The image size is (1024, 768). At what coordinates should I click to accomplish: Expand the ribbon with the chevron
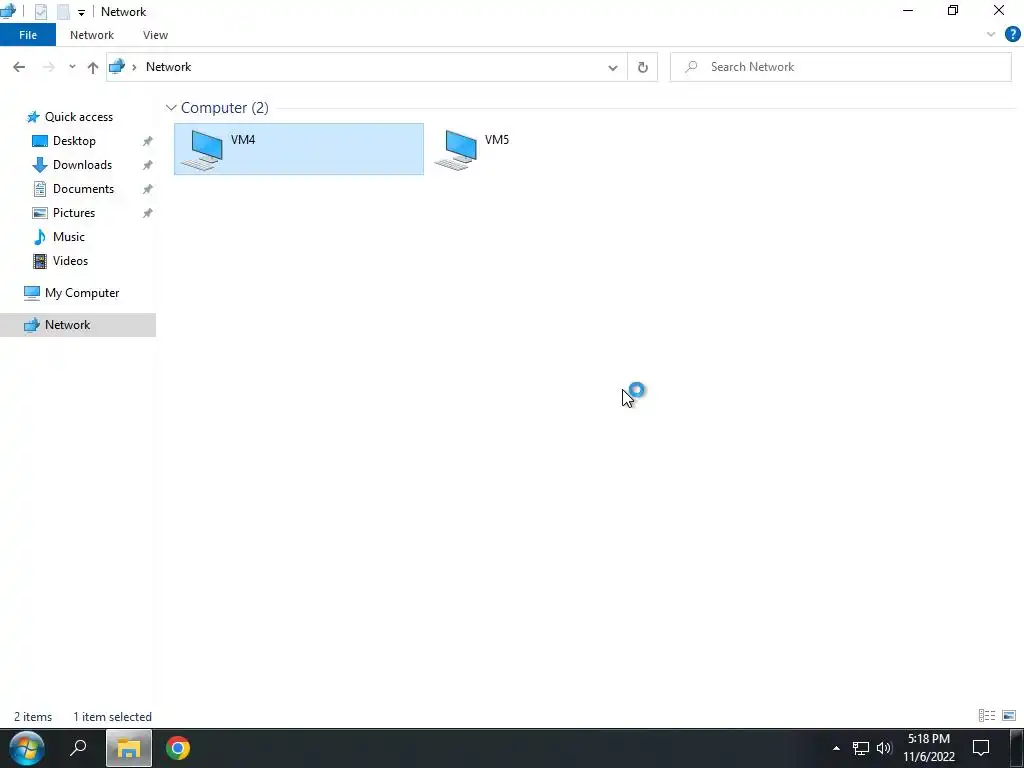pyautogui.click(x=991, y=35)
